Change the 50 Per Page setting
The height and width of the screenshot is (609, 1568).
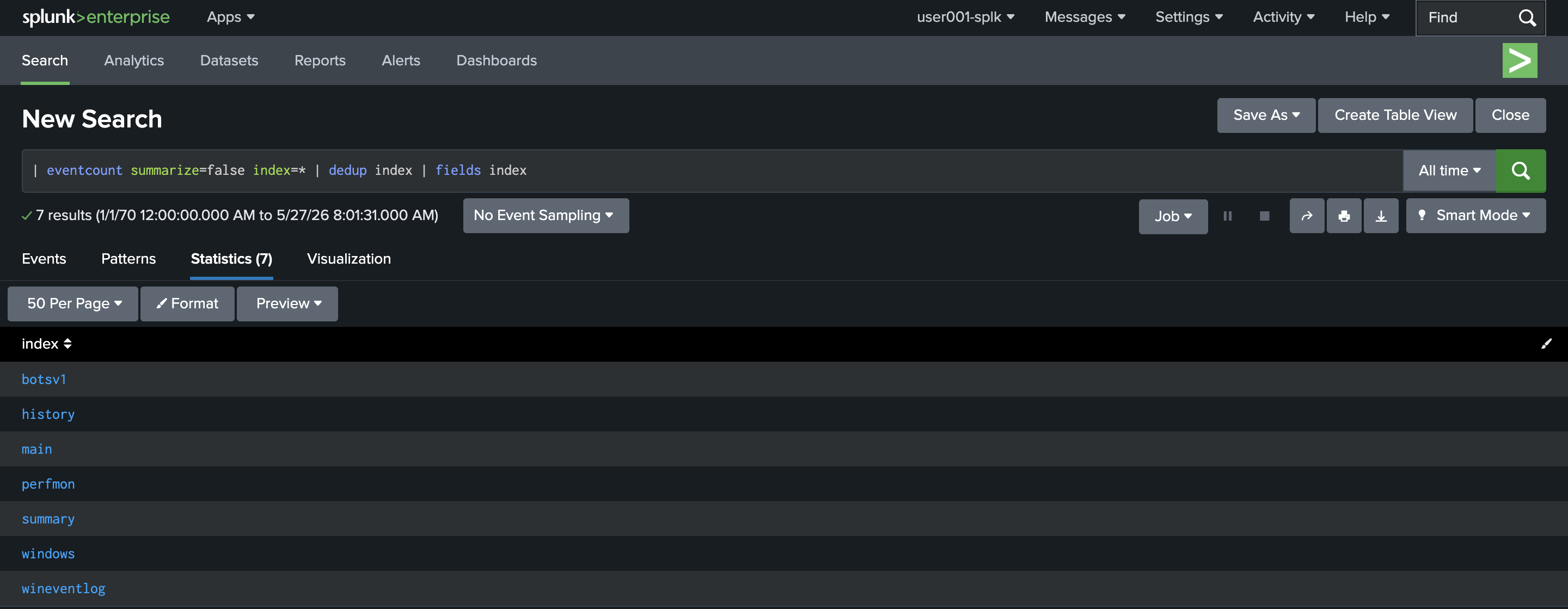tap(73, 303)
